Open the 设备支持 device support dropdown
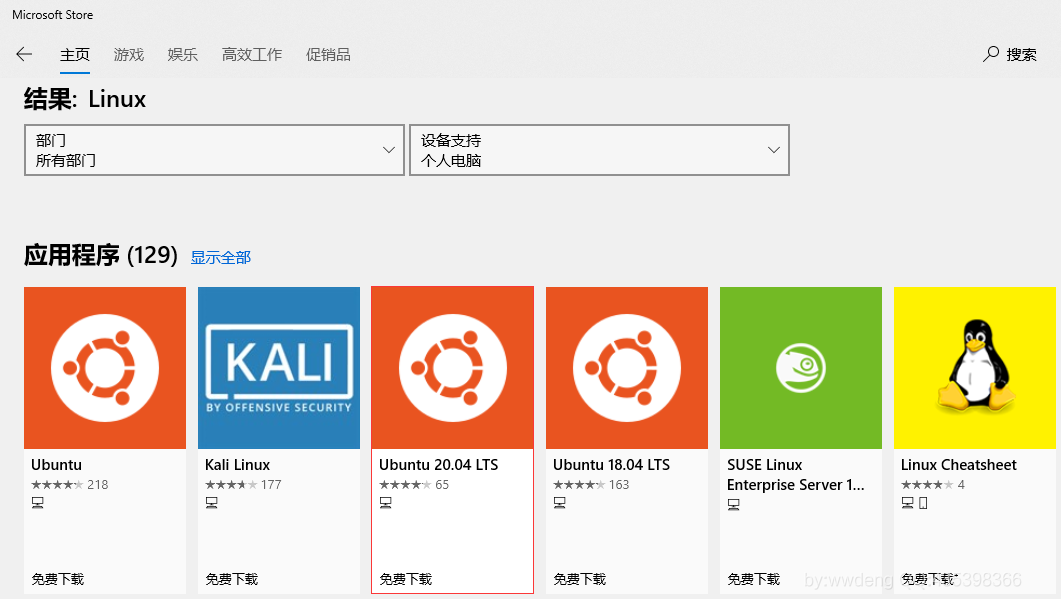1061x599 pixels. [598, 150]
